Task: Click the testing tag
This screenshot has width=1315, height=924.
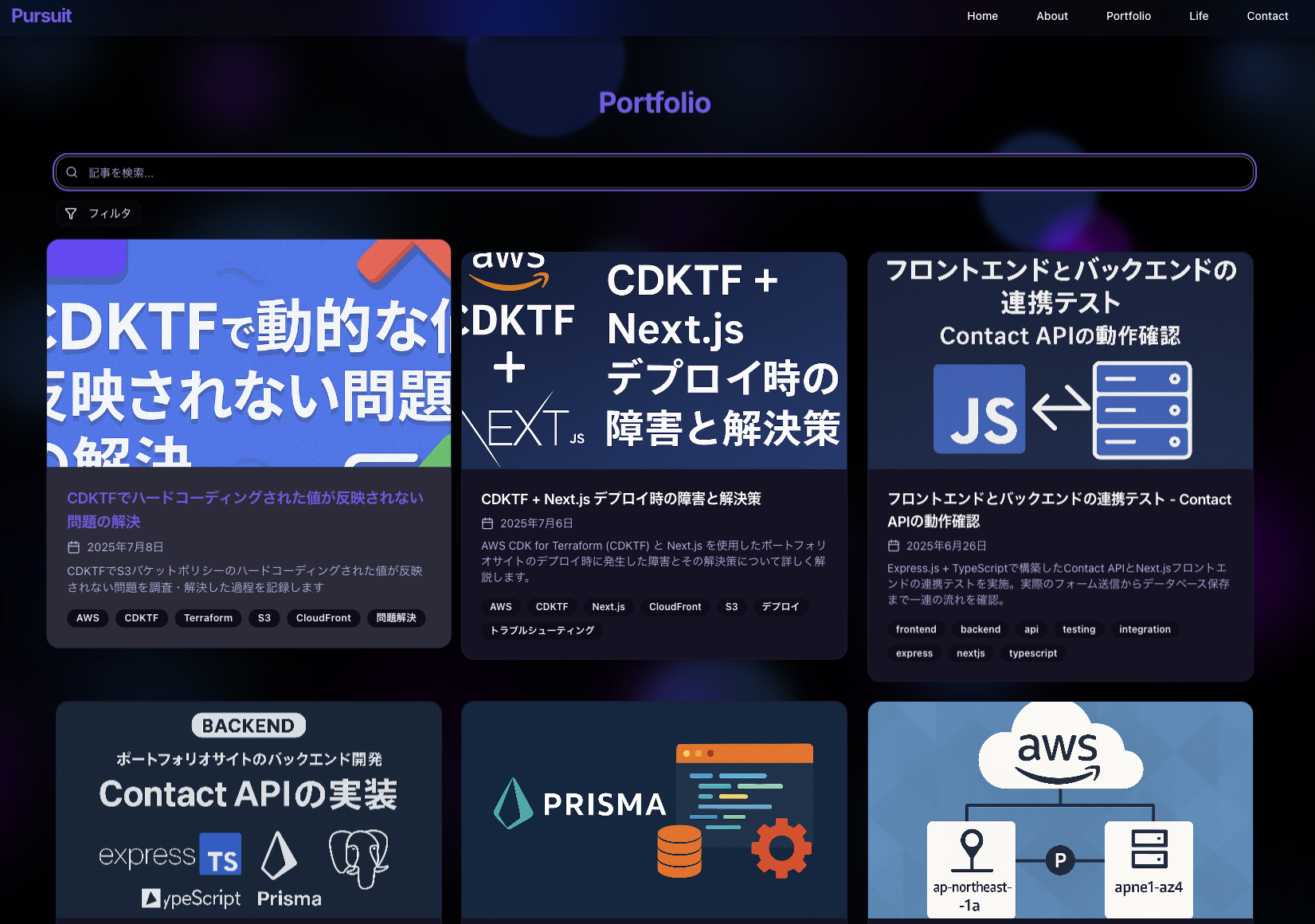Action: coord(1078,629)
